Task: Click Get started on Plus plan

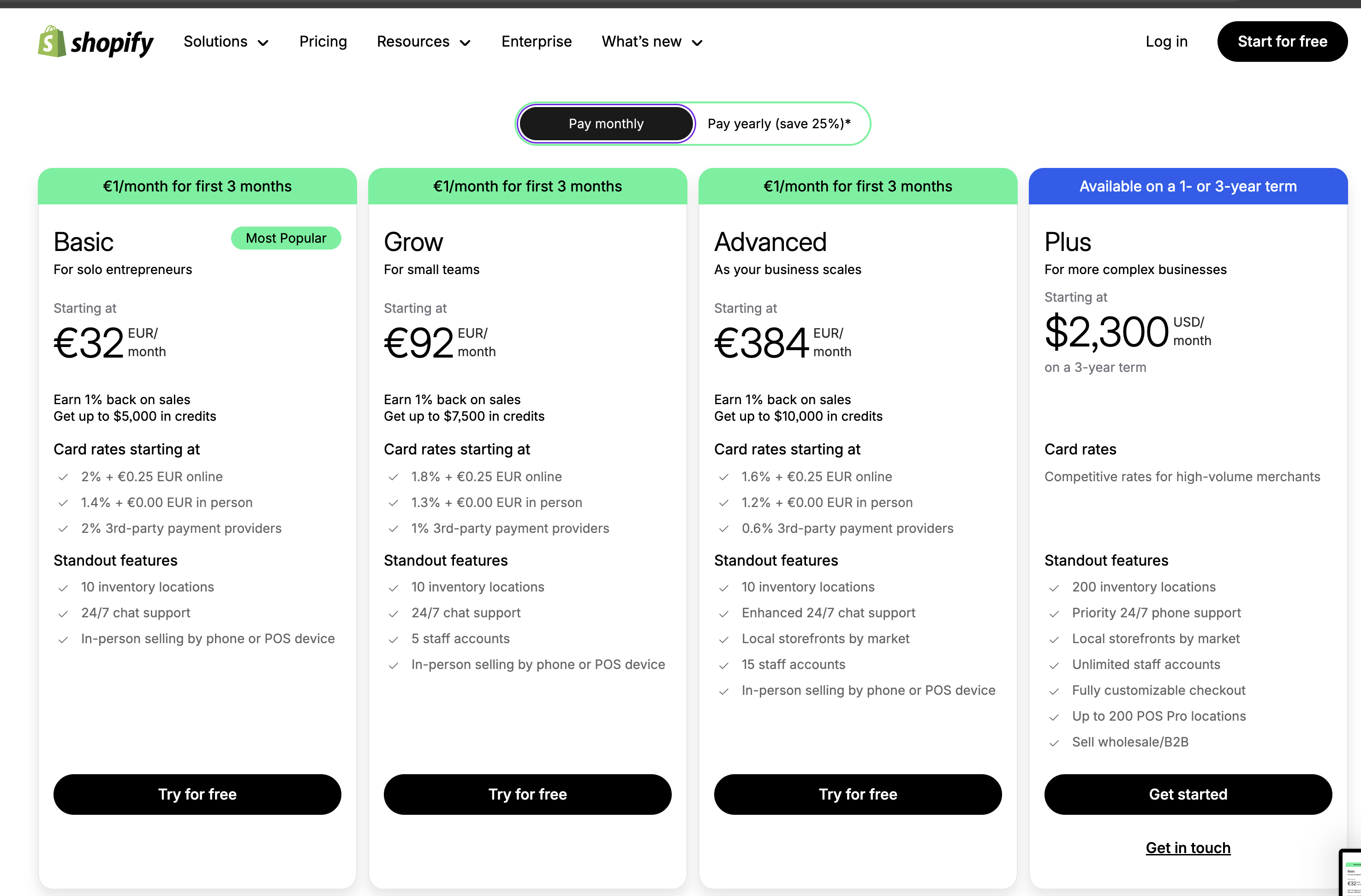Action: pos(1188,794)
